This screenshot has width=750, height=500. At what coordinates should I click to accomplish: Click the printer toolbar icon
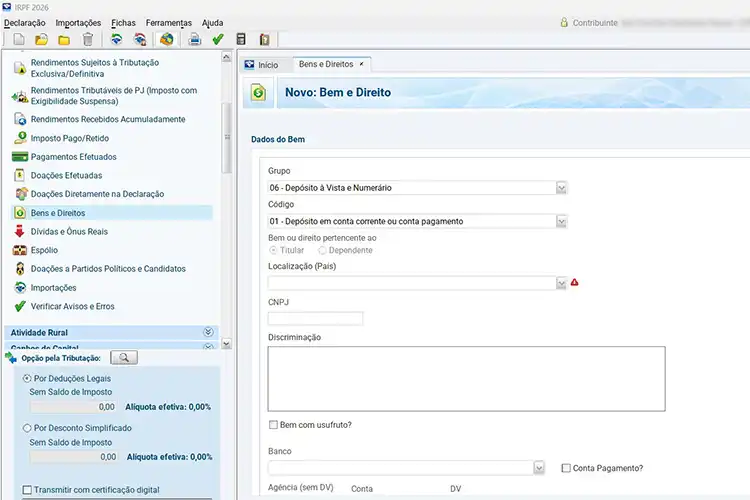(x=195, y=39)
